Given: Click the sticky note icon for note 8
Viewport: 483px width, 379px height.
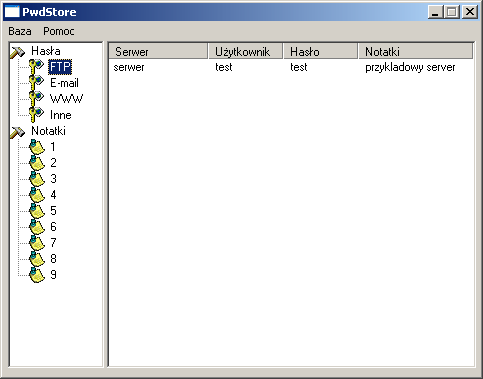Looking at the screenshot, I should (37, 259).
